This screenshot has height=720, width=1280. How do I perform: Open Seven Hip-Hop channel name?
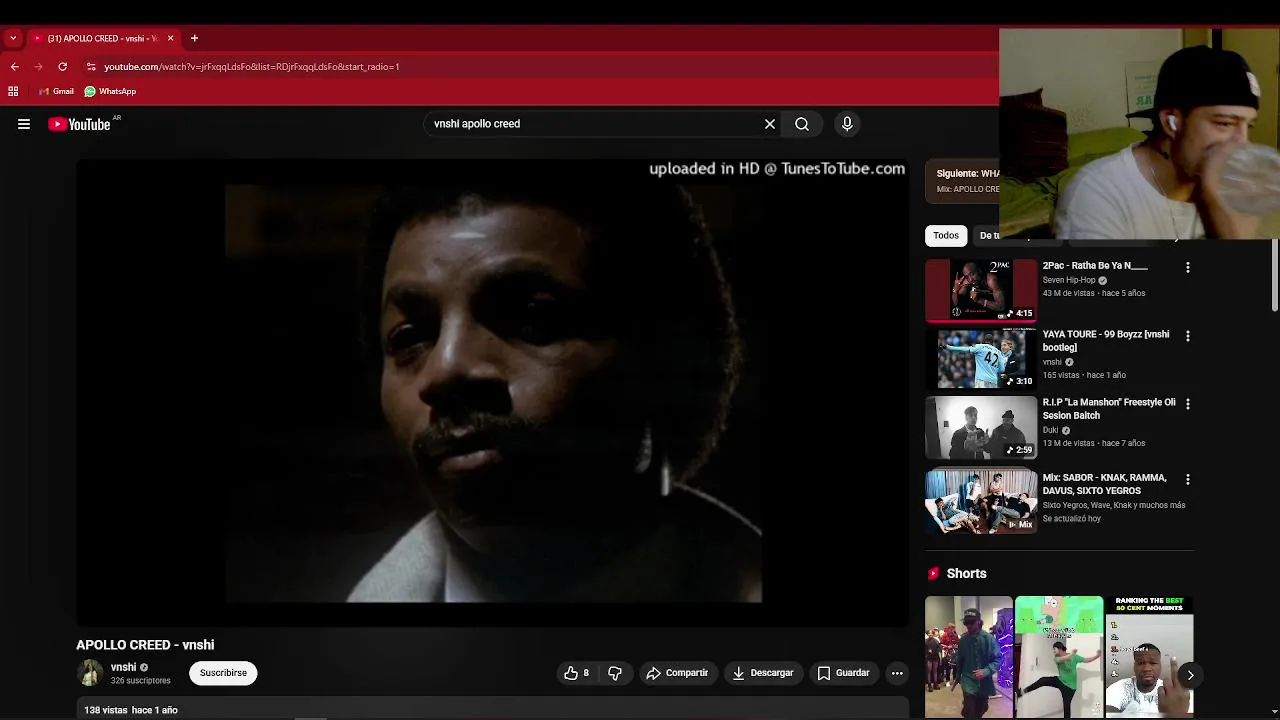[1069, 280]
